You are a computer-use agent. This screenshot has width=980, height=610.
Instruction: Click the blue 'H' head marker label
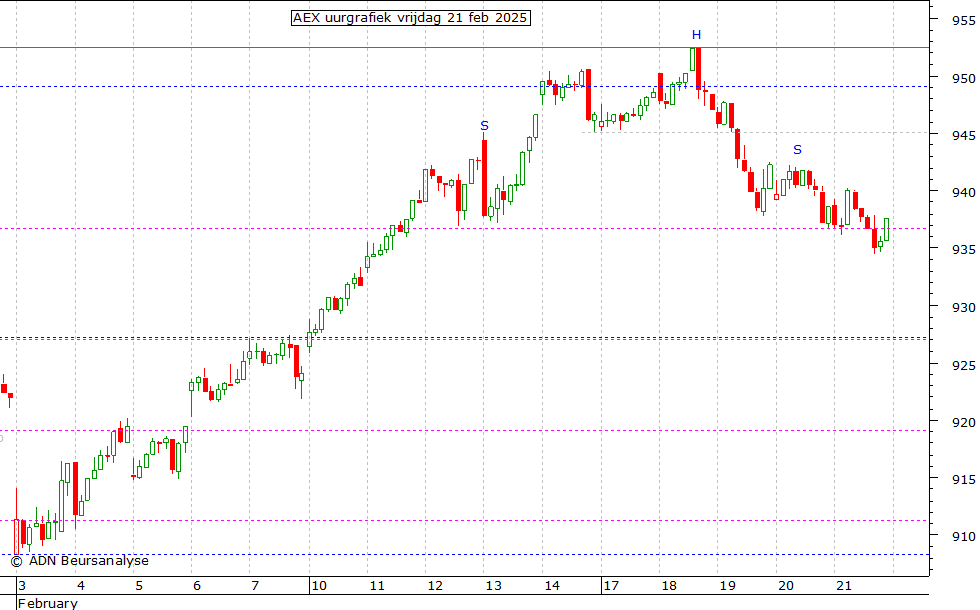tap(696, 35)
